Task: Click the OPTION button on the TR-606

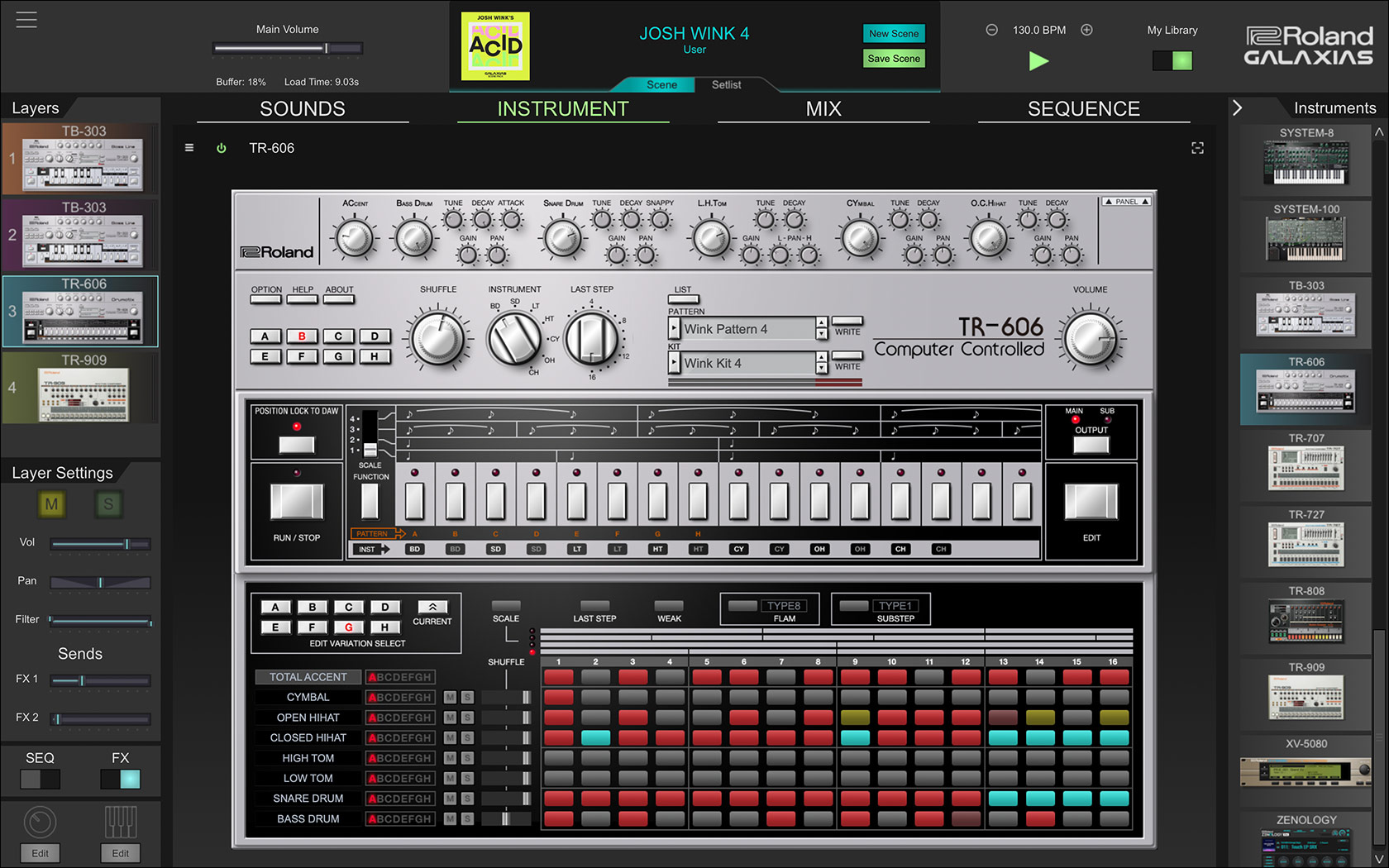Action: click(266, 299)
